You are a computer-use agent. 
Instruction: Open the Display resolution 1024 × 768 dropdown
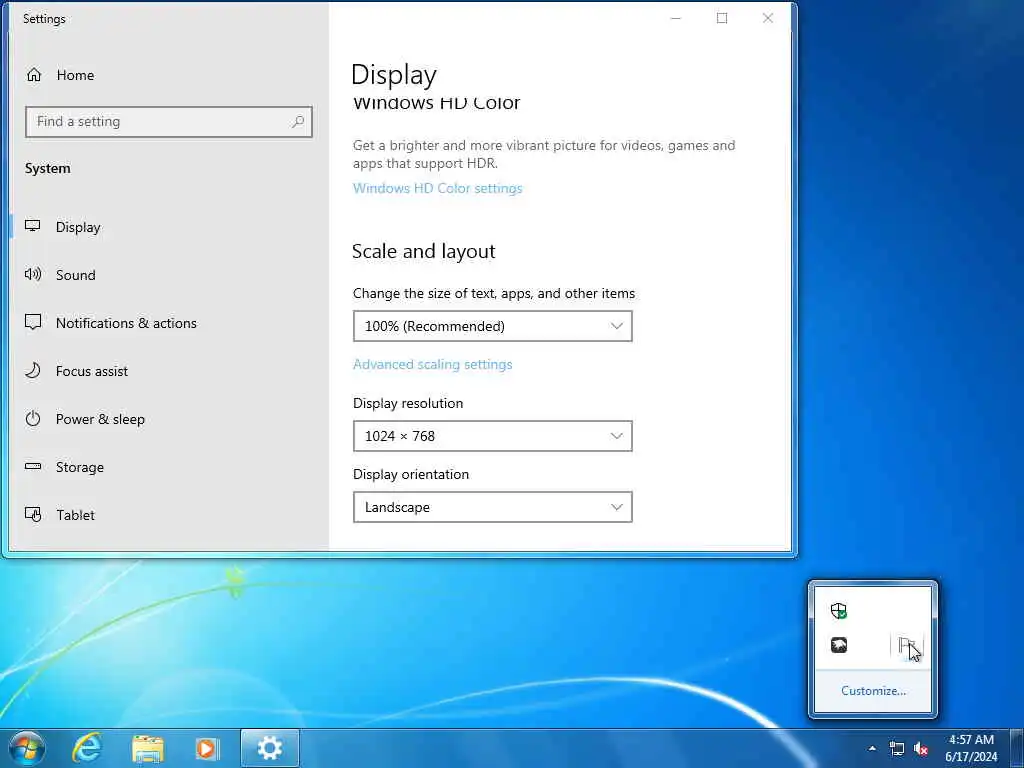[x=492, y=436]
